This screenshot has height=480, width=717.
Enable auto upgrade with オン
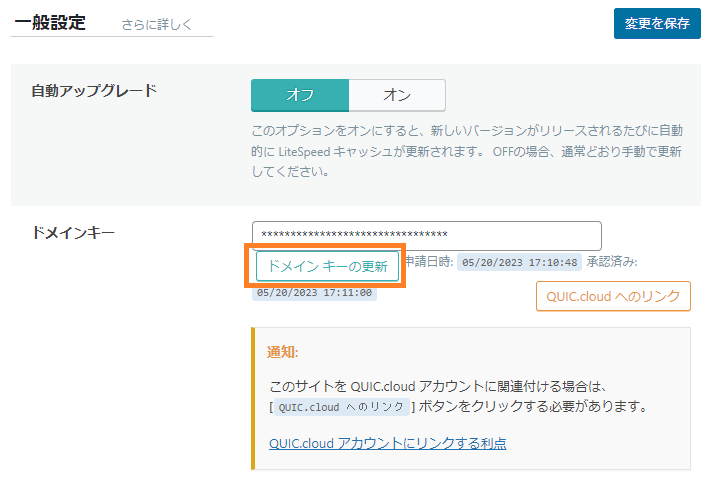pyautogui.click(x=397, y=95)
